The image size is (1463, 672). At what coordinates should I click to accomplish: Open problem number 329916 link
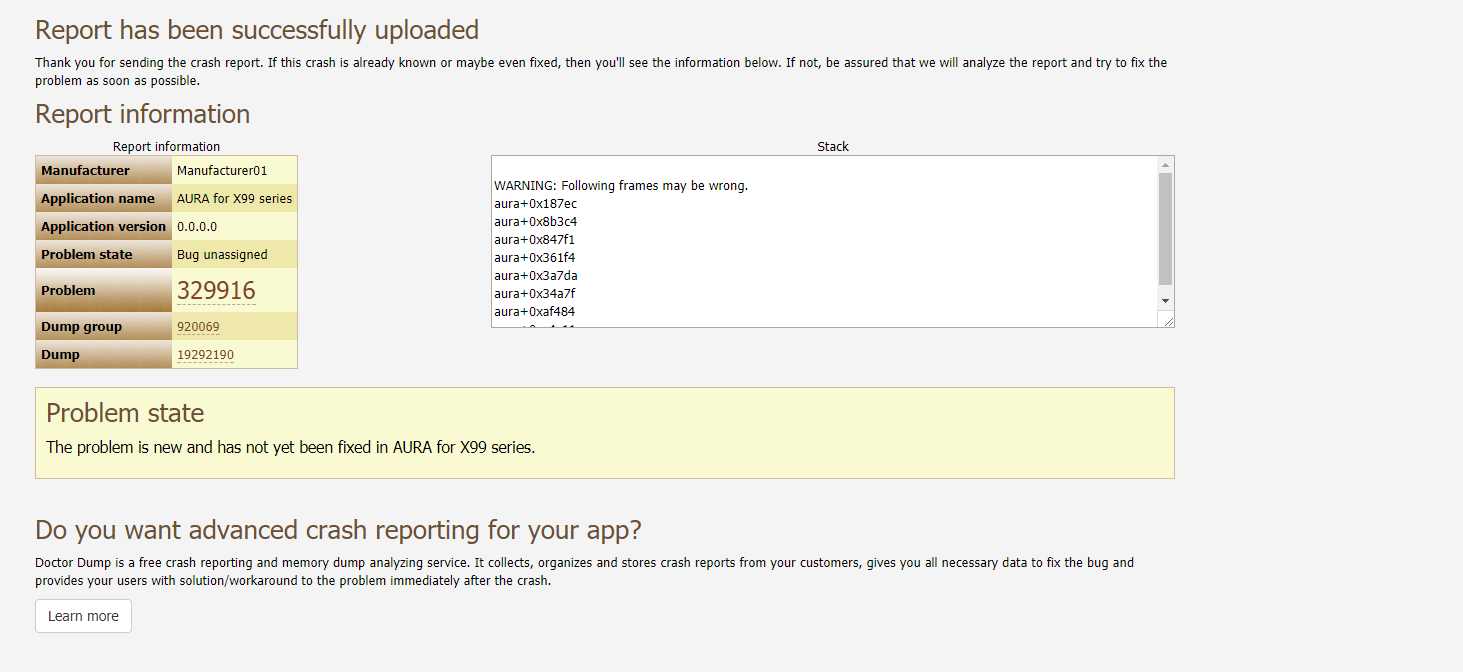click(x=216, y=291)
